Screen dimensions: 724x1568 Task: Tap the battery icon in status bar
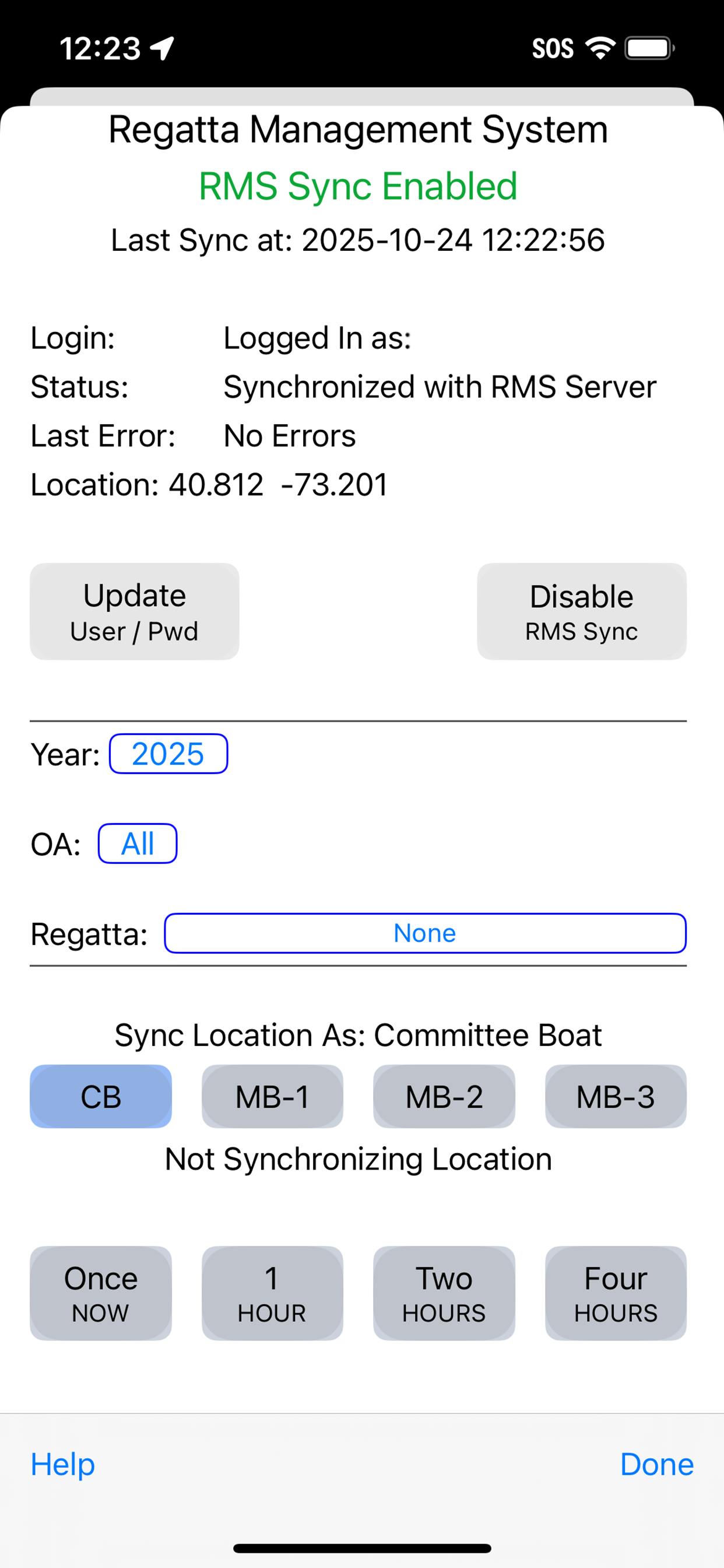(649, 48)
